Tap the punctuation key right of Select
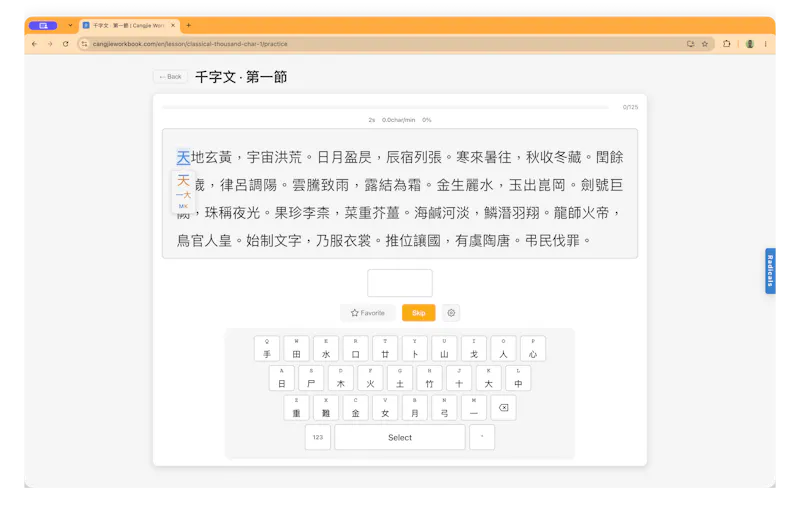 pyautogui.click(x=482, y=437)
